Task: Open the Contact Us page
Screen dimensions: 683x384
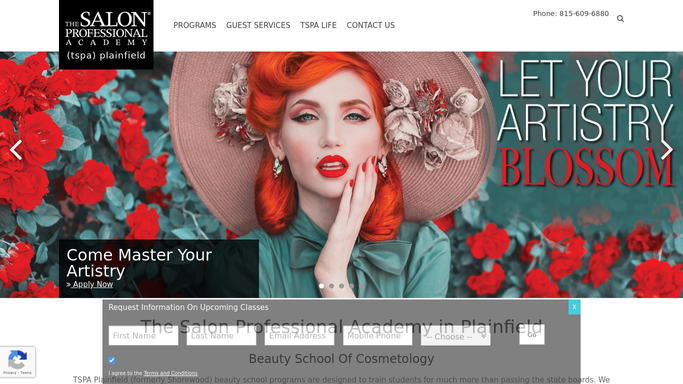Action: coord(371,25)
